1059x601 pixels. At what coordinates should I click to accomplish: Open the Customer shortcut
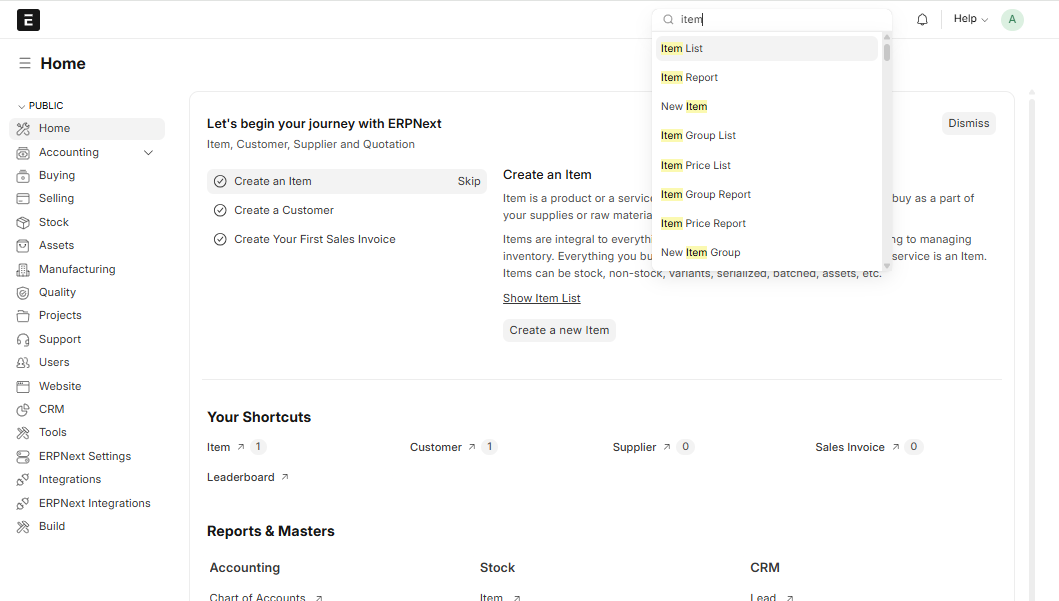click(436, 447)
